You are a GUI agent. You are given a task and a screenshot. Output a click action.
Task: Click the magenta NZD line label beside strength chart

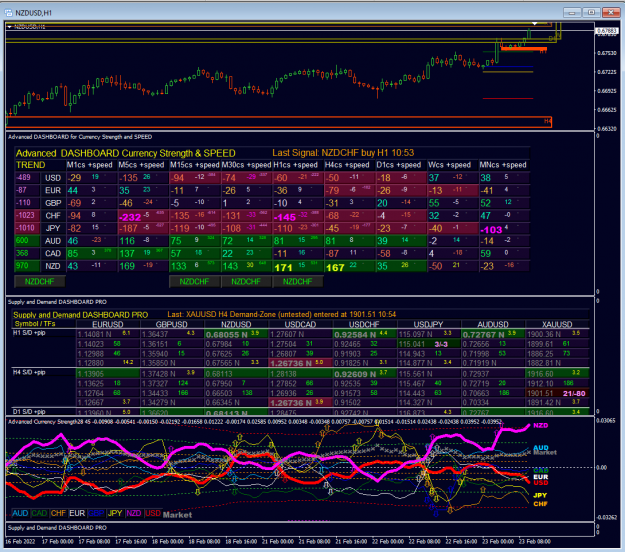point(540,425)
